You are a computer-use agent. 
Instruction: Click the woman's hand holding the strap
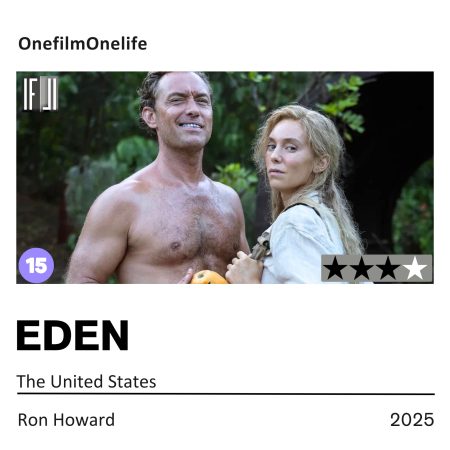tap(243, 267)
